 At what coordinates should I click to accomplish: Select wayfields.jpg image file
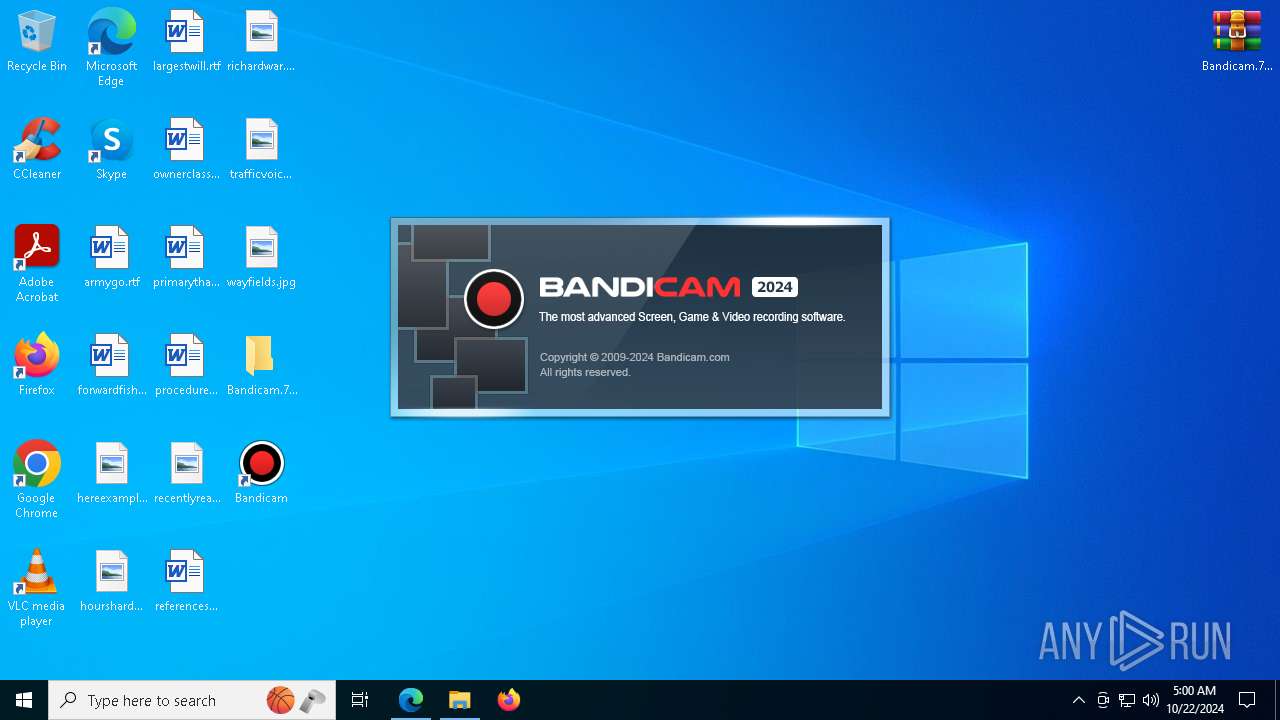coord(261,258)
